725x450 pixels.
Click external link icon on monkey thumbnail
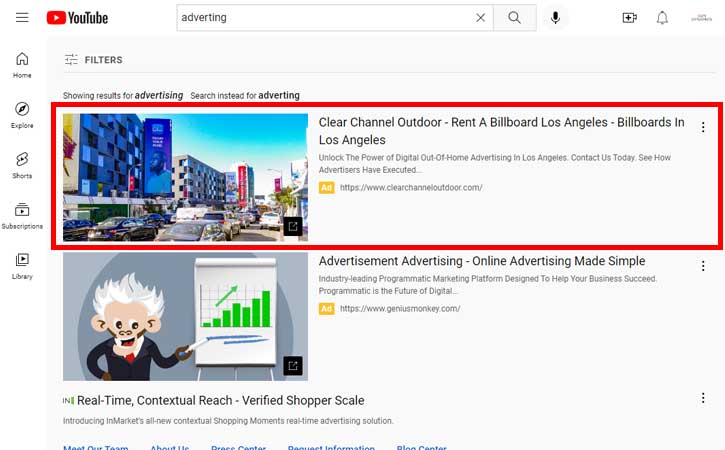pos(293,366)
